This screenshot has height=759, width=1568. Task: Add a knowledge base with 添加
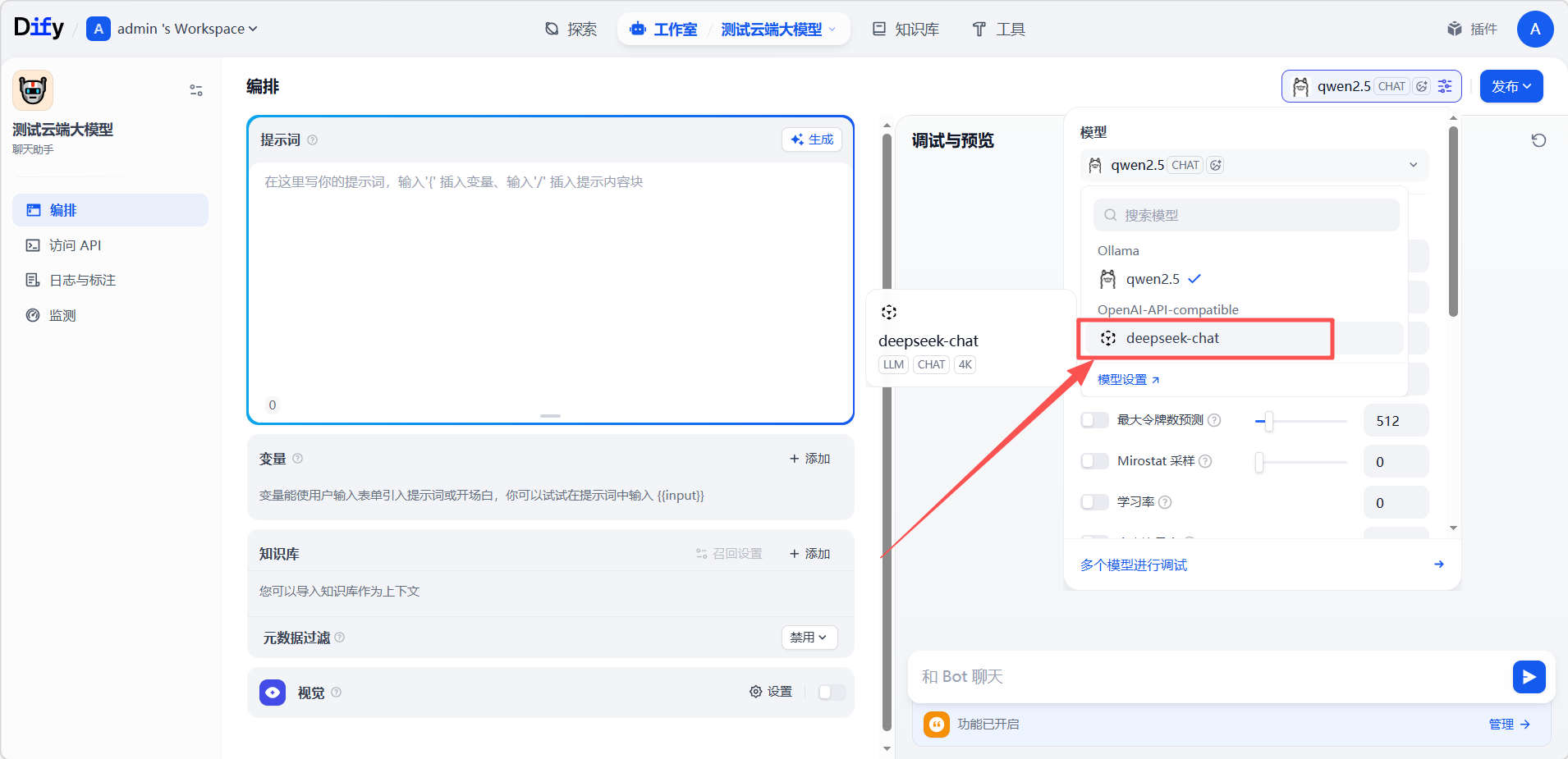(809, 554)
